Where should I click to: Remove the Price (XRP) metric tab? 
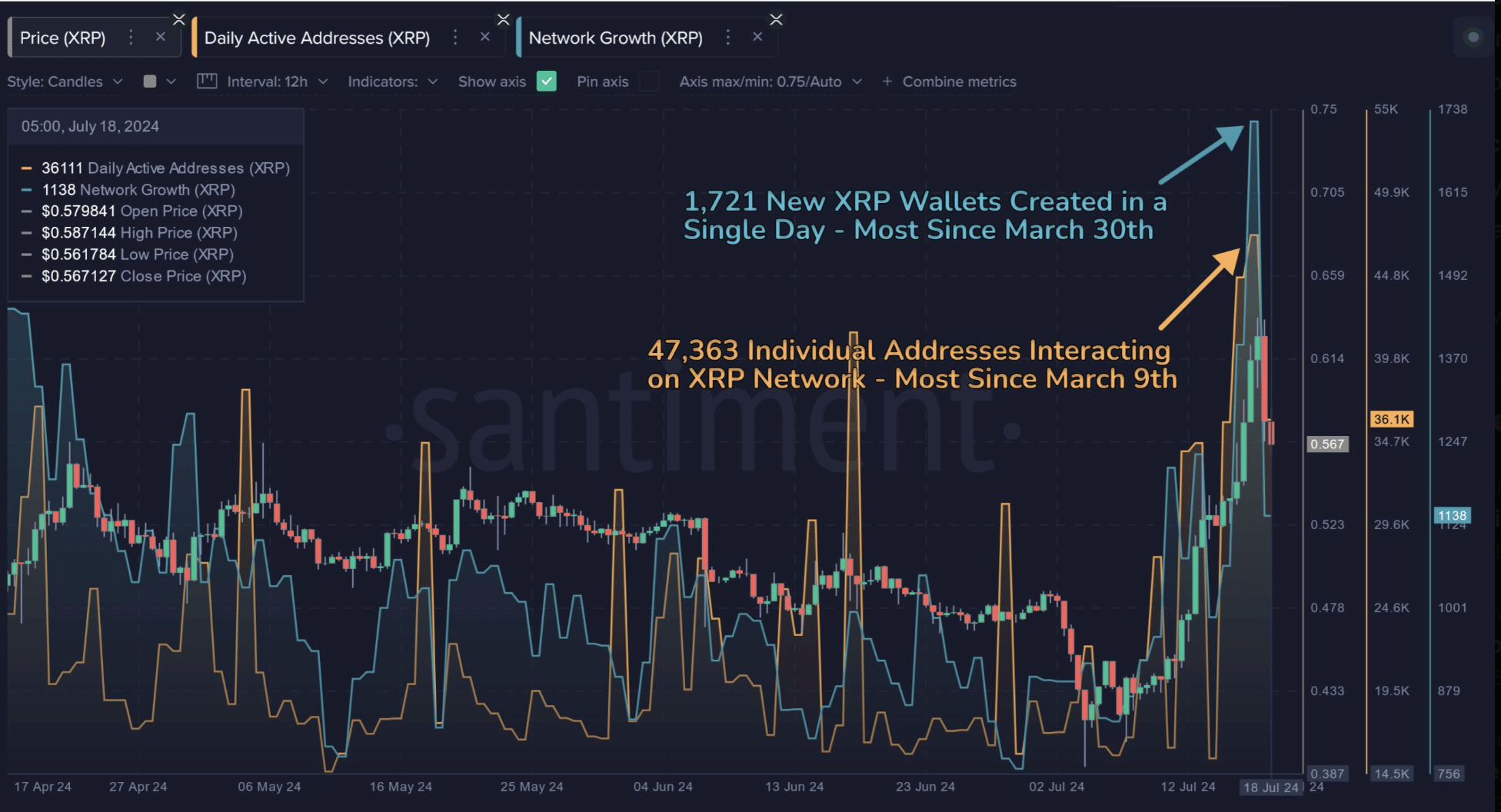coord(160,37)
